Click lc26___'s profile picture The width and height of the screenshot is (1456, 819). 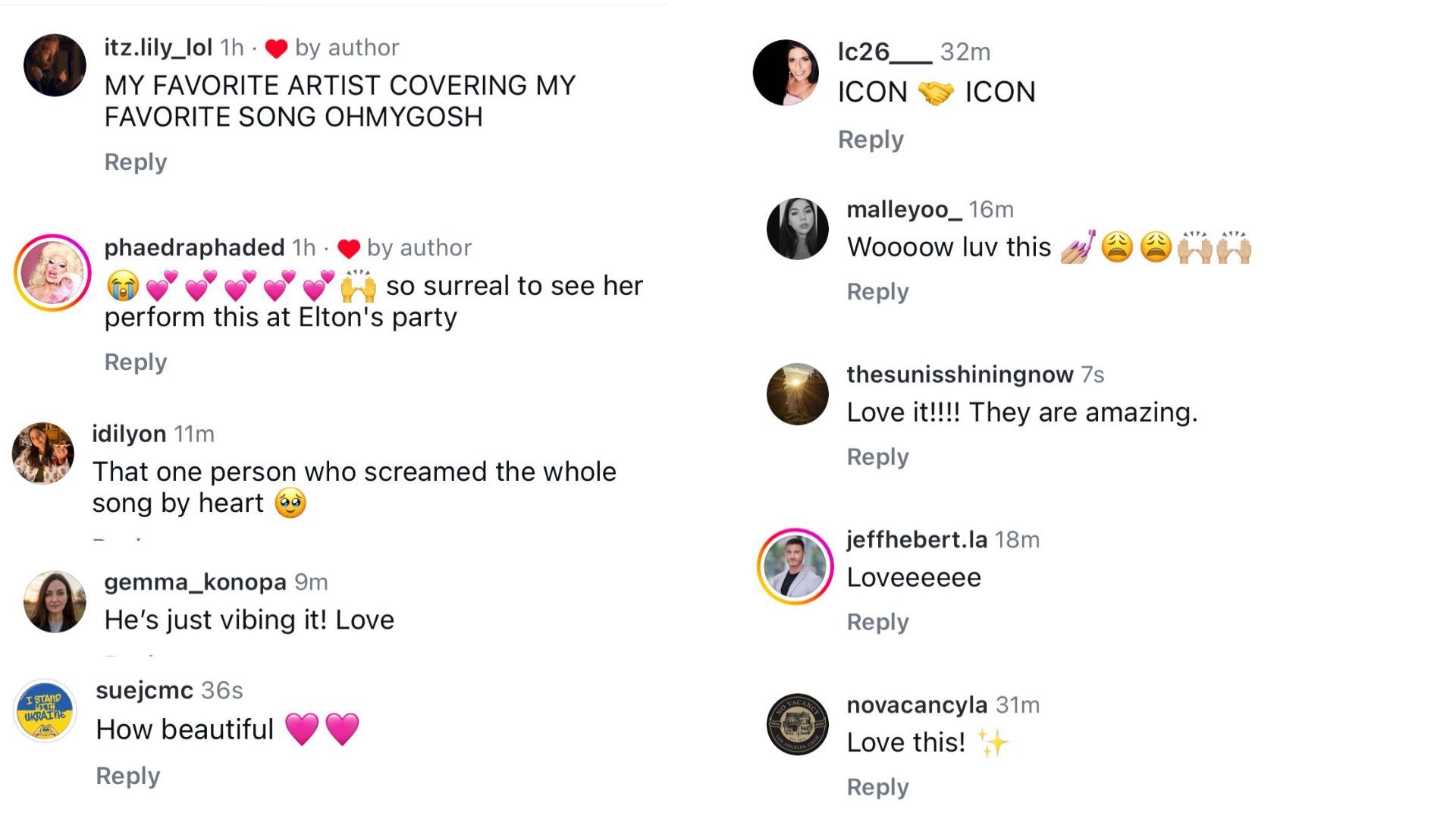(x=786, y=73)
